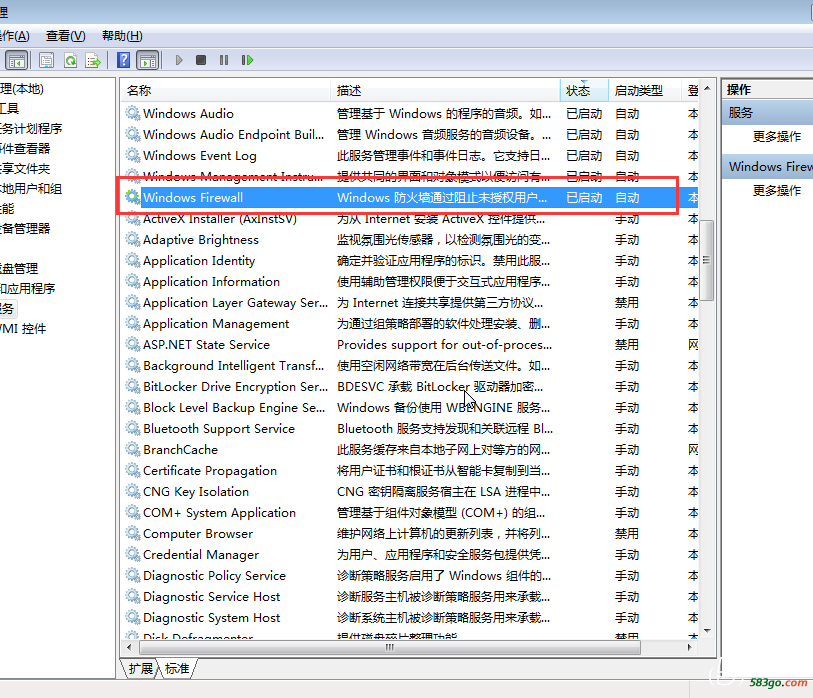This screenshot has height=698, width=813.
Task: Click the gear icon beside Bluetooth Support Service
Action: pos(133,428)
